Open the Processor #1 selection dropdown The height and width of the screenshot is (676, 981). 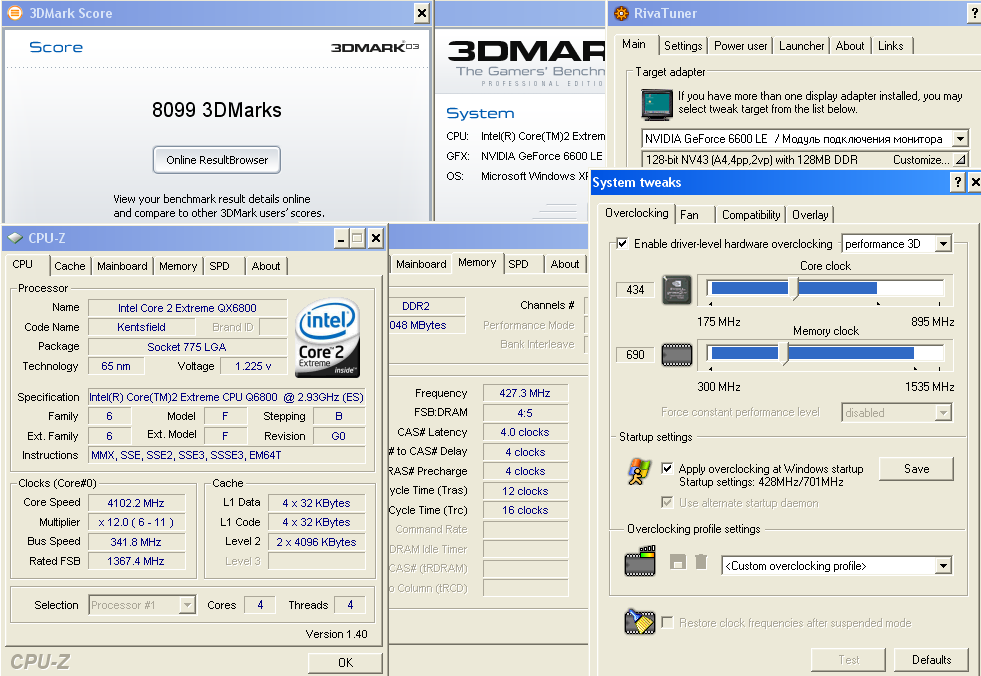click(x=187, y=605)
